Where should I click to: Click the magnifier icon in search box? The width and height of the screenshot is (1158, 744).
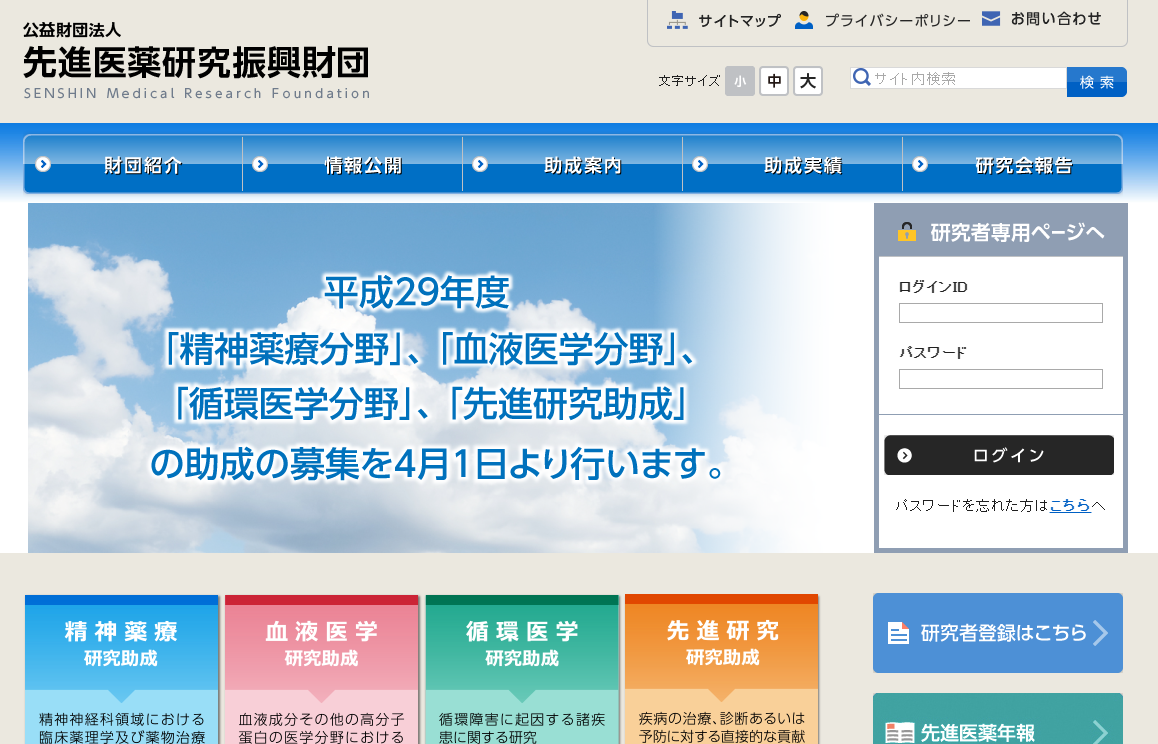861,78
